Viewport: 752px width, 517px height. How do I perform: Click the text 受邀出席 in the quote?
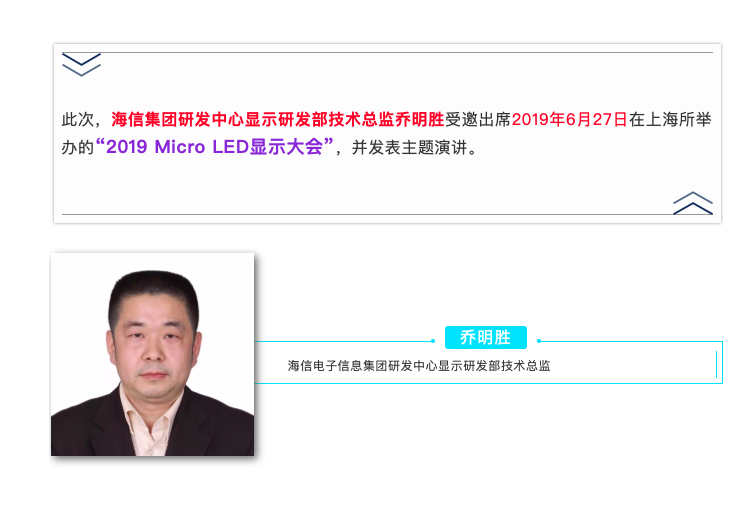[478, 119]
